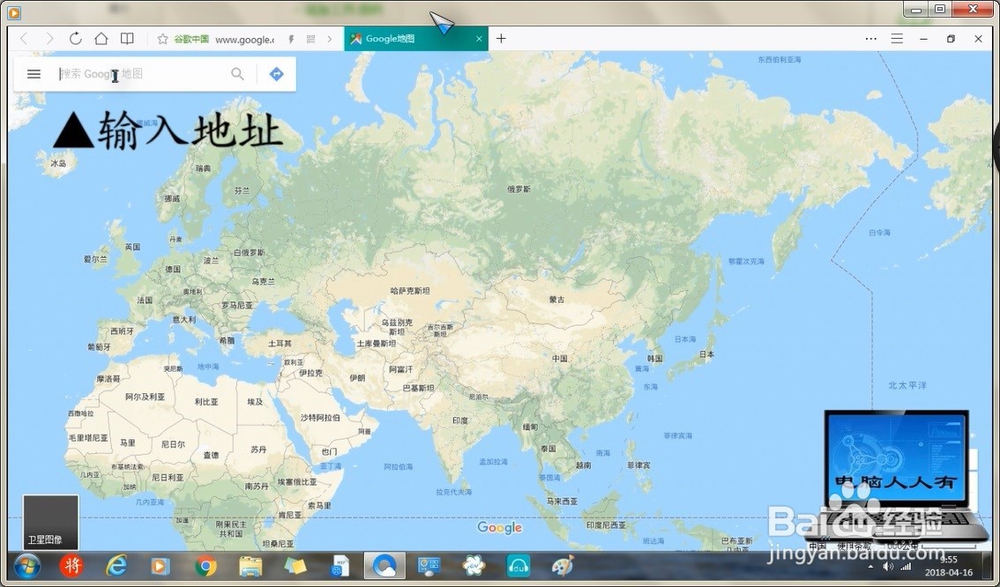Open the document file icon in taskbar

click(x=341, y=566)
